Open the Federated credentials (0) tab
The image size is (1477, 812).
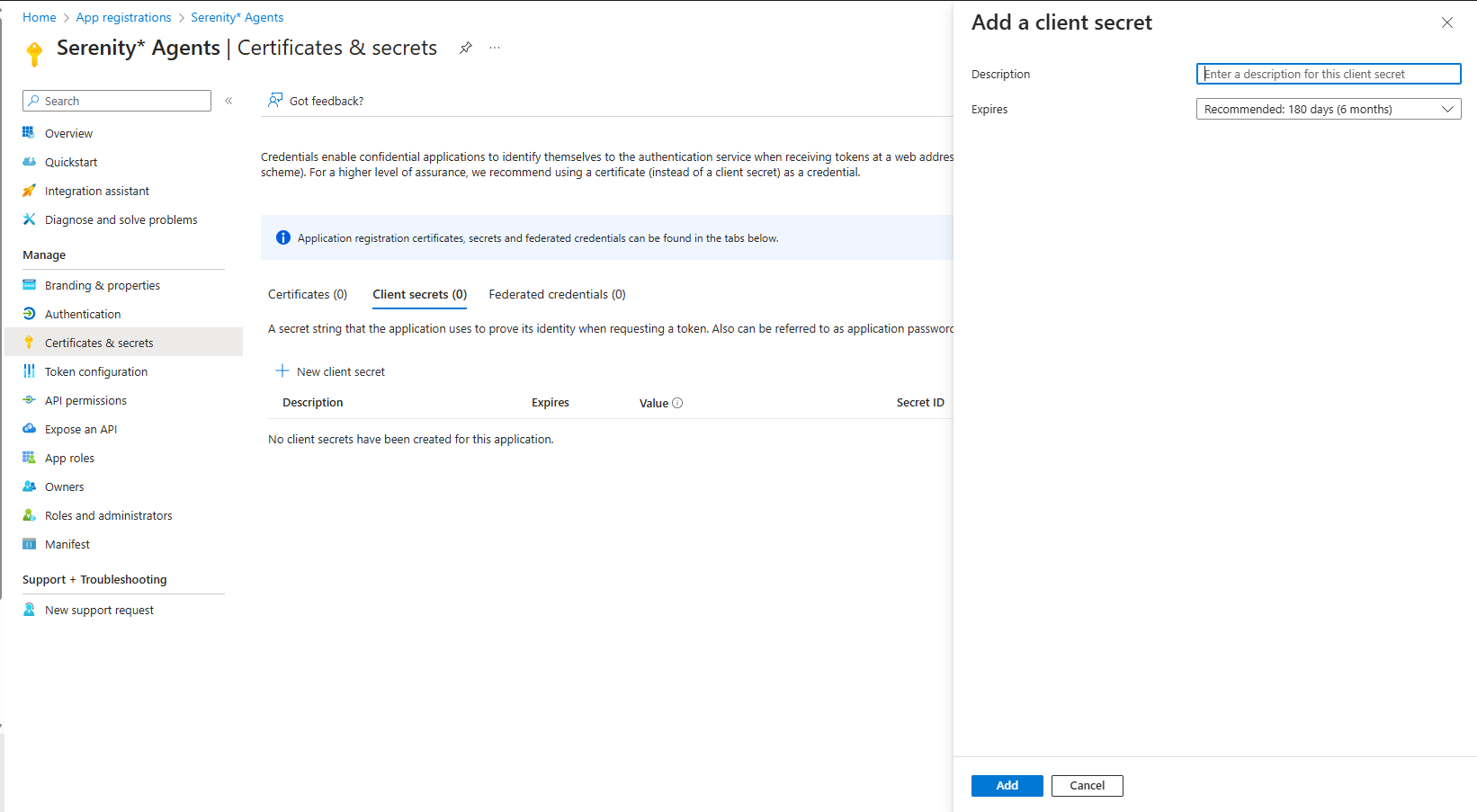click(x=558, y=294)
